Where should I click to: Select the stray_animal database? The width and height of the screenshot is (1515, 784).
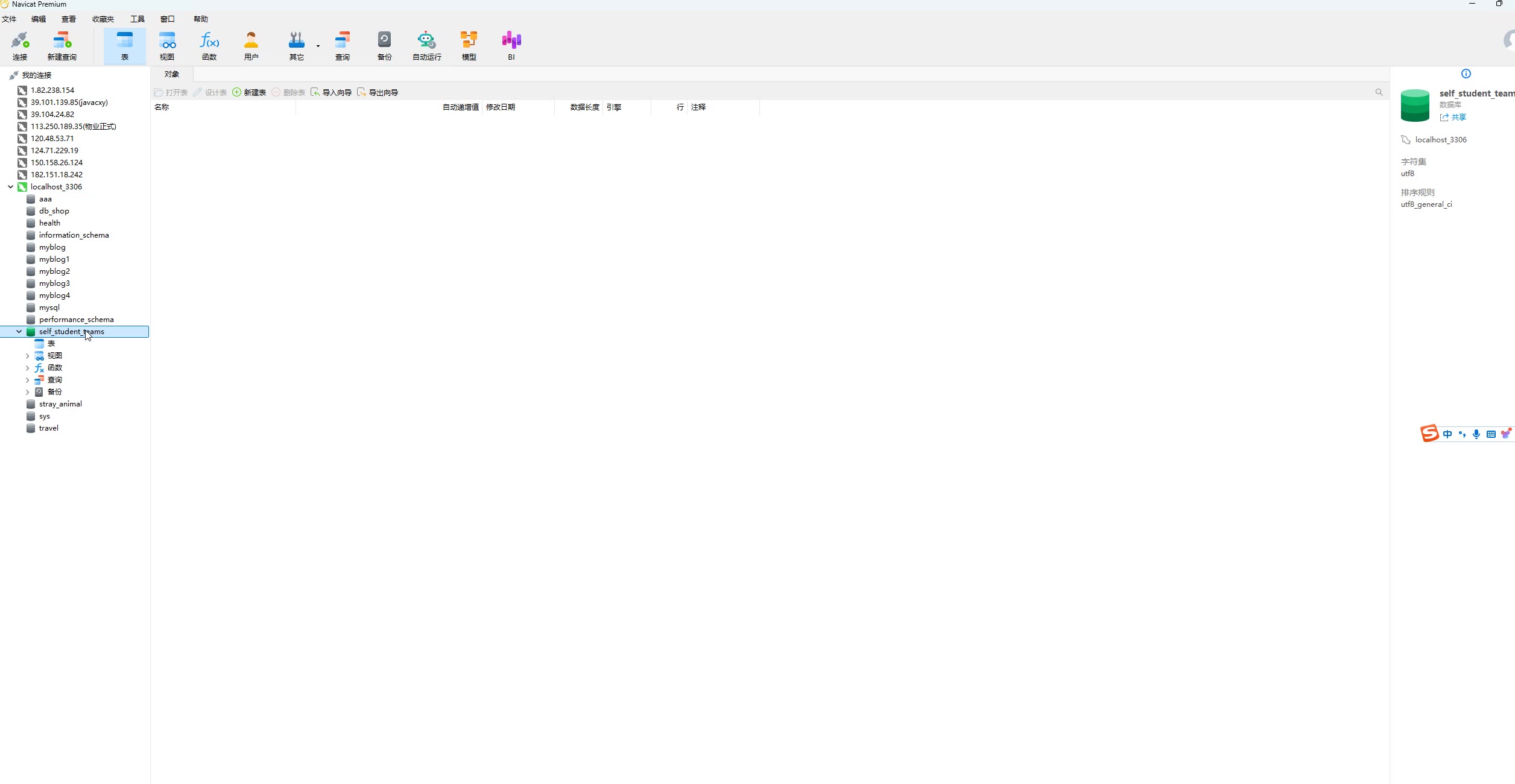(x=60, y=404)
